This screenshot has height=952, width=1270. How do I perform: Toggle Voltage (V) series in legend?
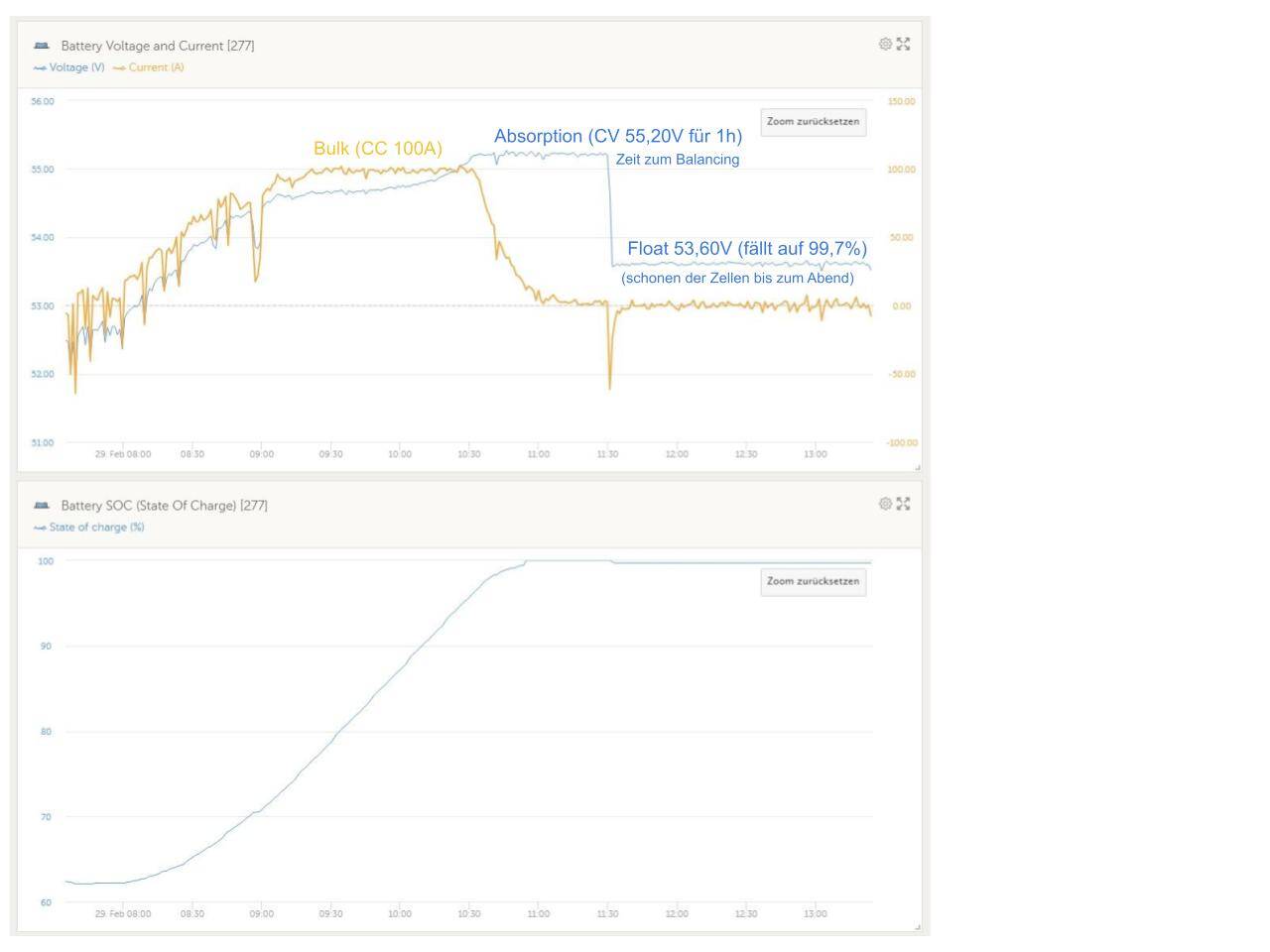coord(69,67)
